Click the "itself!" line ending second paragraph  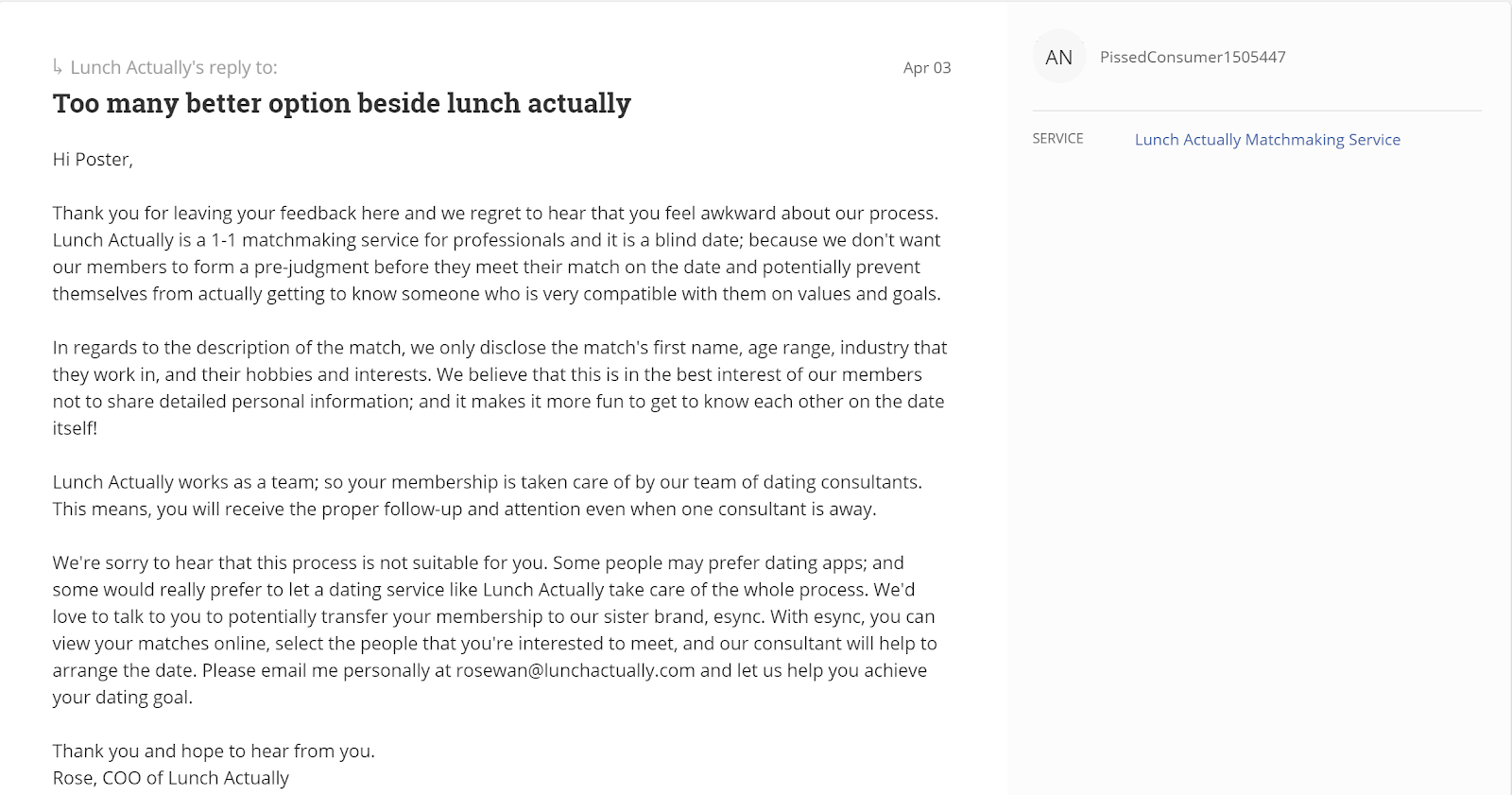75,428
